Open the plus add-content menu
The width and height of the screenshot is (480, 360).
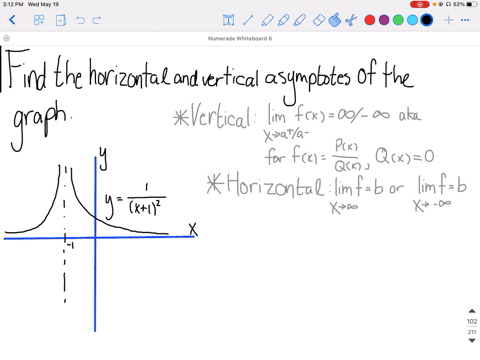click(x=449, y=20)
